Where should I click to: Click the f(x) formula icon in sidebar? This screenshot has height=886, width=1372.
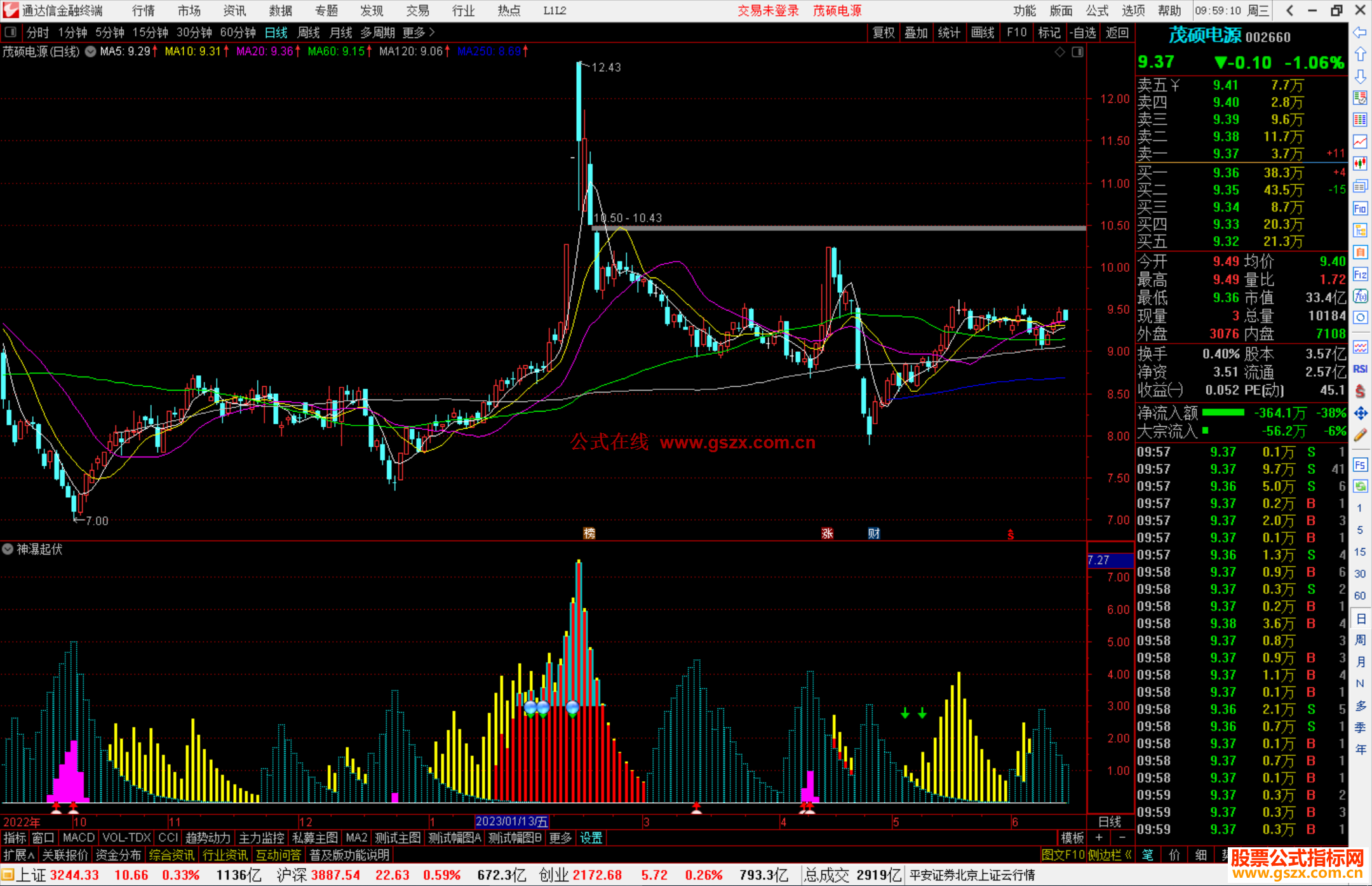tap(1360, 296)
